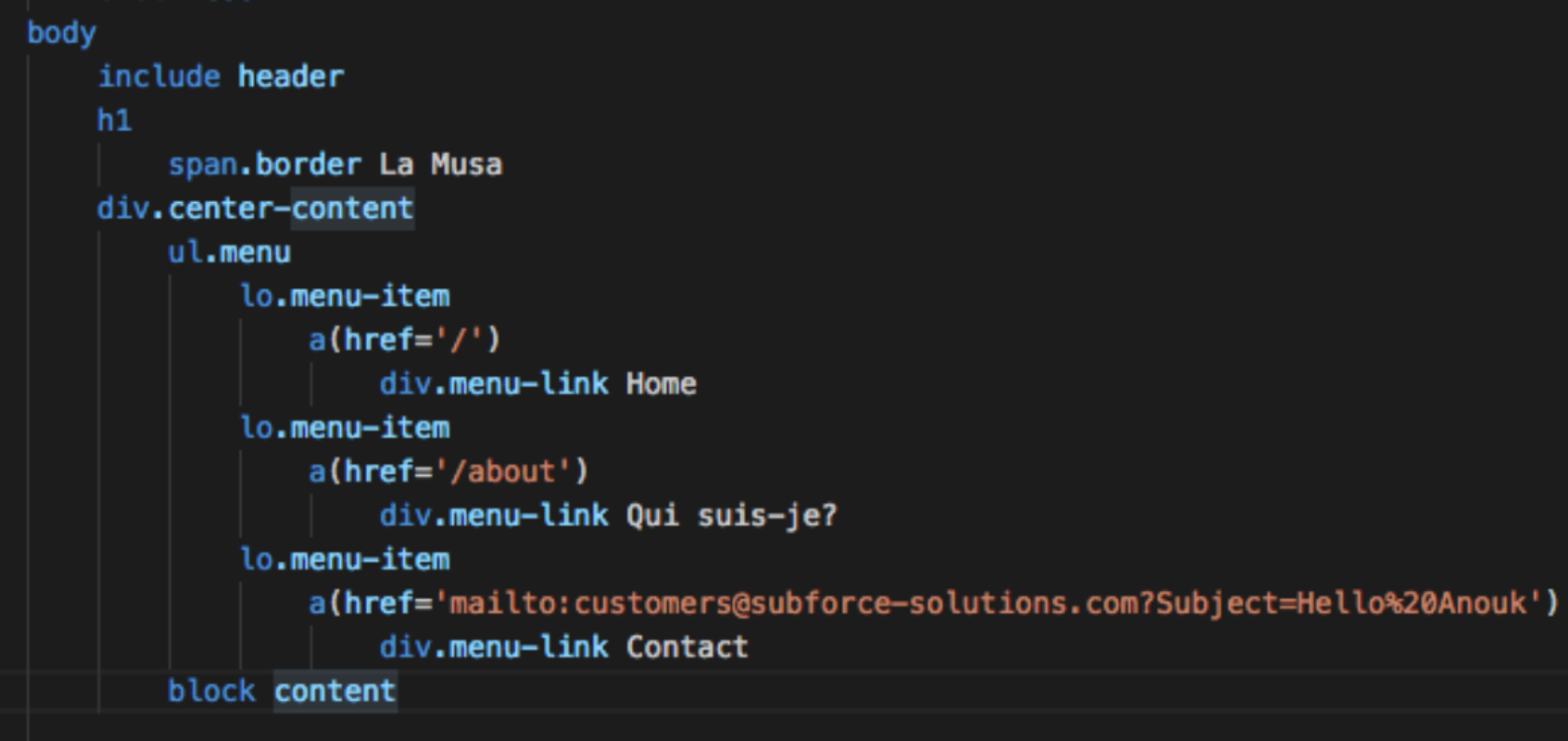The image size is (1568, 741).
Task: Click the 'block' keyword on last line
Action: tap(211, 691)
